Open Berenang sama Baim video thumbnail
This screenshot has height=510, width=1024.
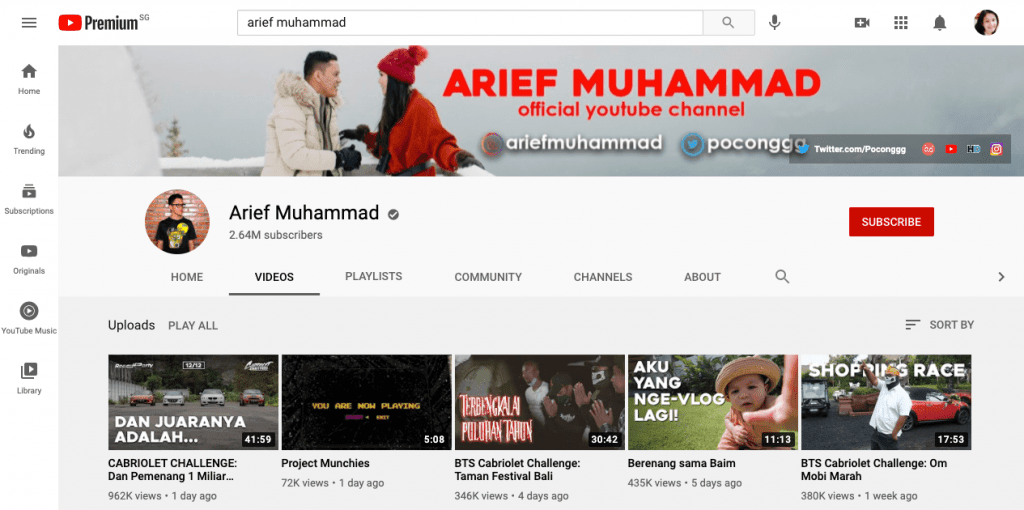(712, 402)
